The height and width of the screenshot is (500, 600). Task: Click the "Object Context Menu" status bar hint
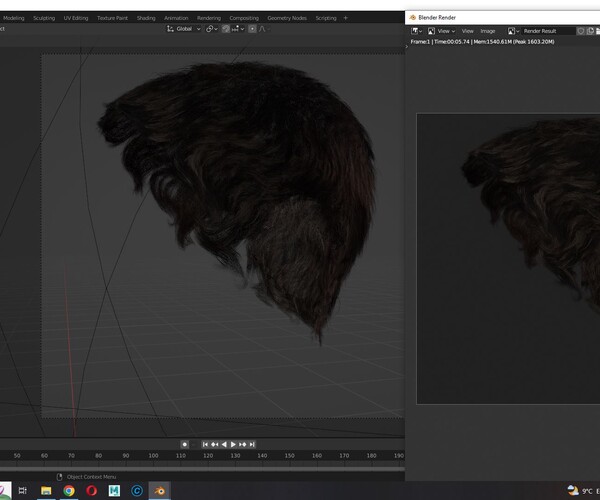tap(91, 477)
